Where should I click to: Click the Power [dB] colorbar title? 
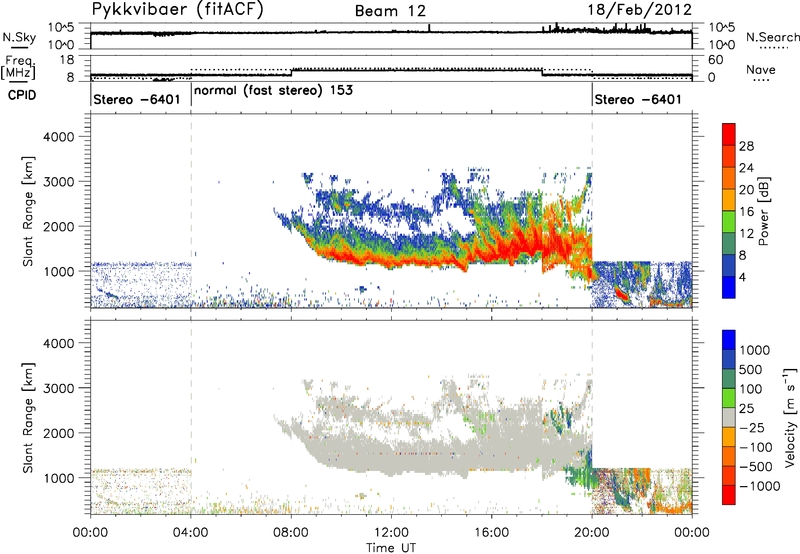[763, 211]
